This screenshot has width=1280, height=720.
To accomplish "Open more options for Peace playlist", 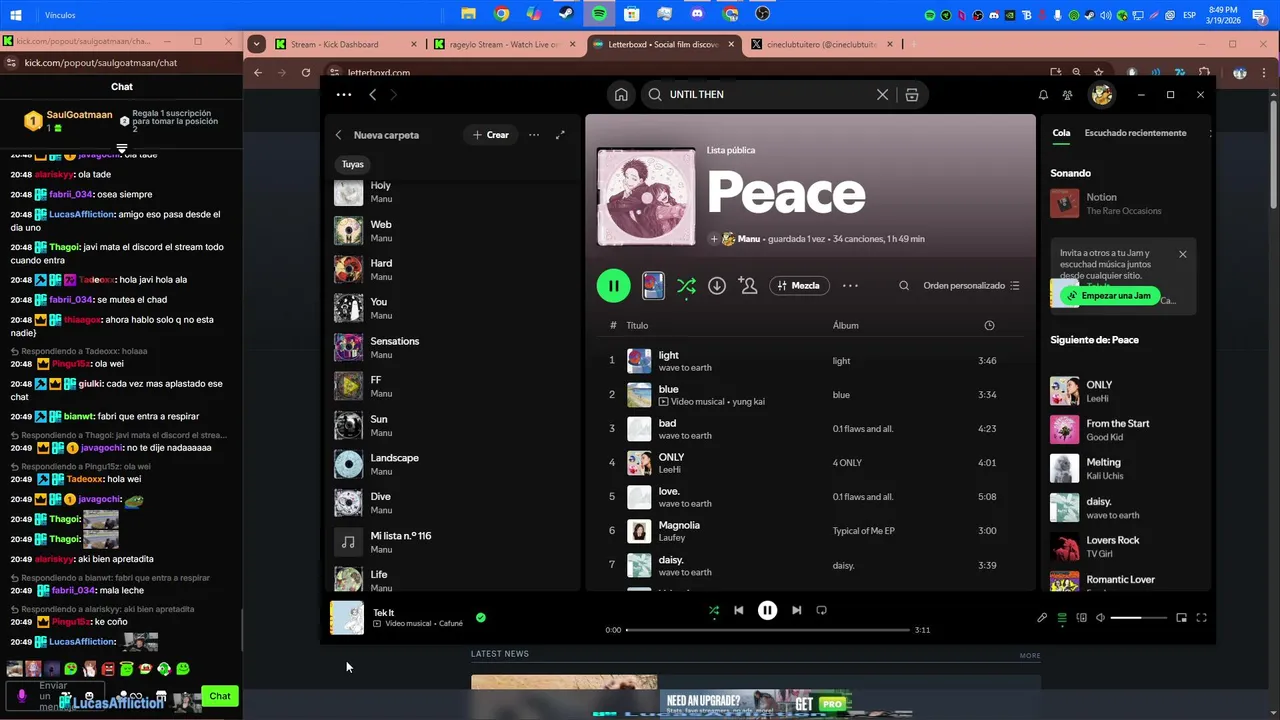I will tap(850, 286).
